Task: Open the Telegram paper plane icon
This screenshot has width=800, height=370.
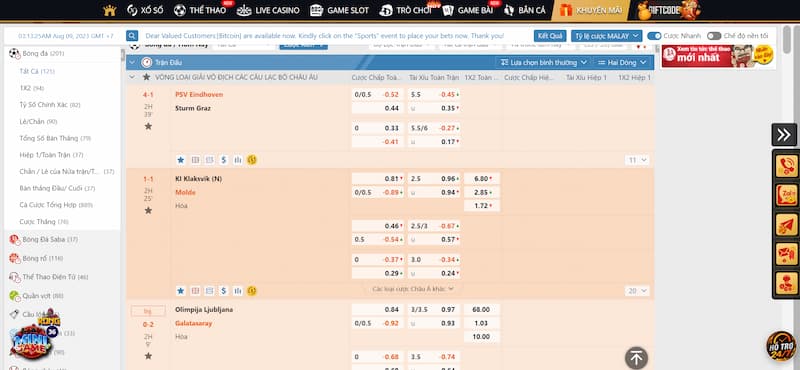Action: click(786, 225)
